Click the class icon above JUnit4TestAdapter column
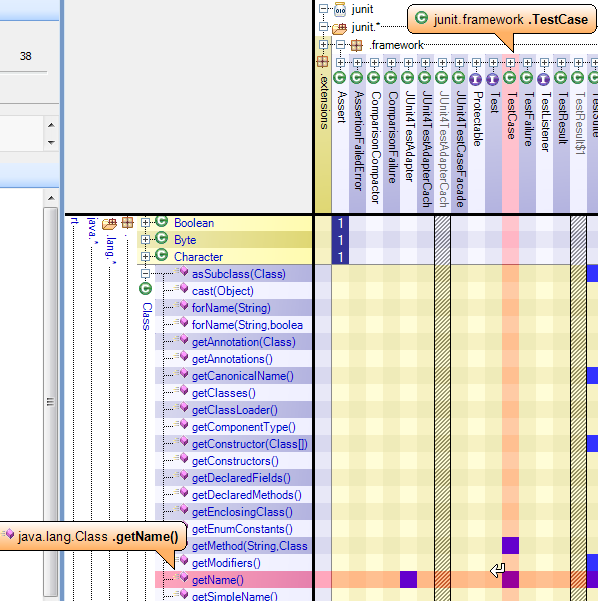 tap(407, 78)
